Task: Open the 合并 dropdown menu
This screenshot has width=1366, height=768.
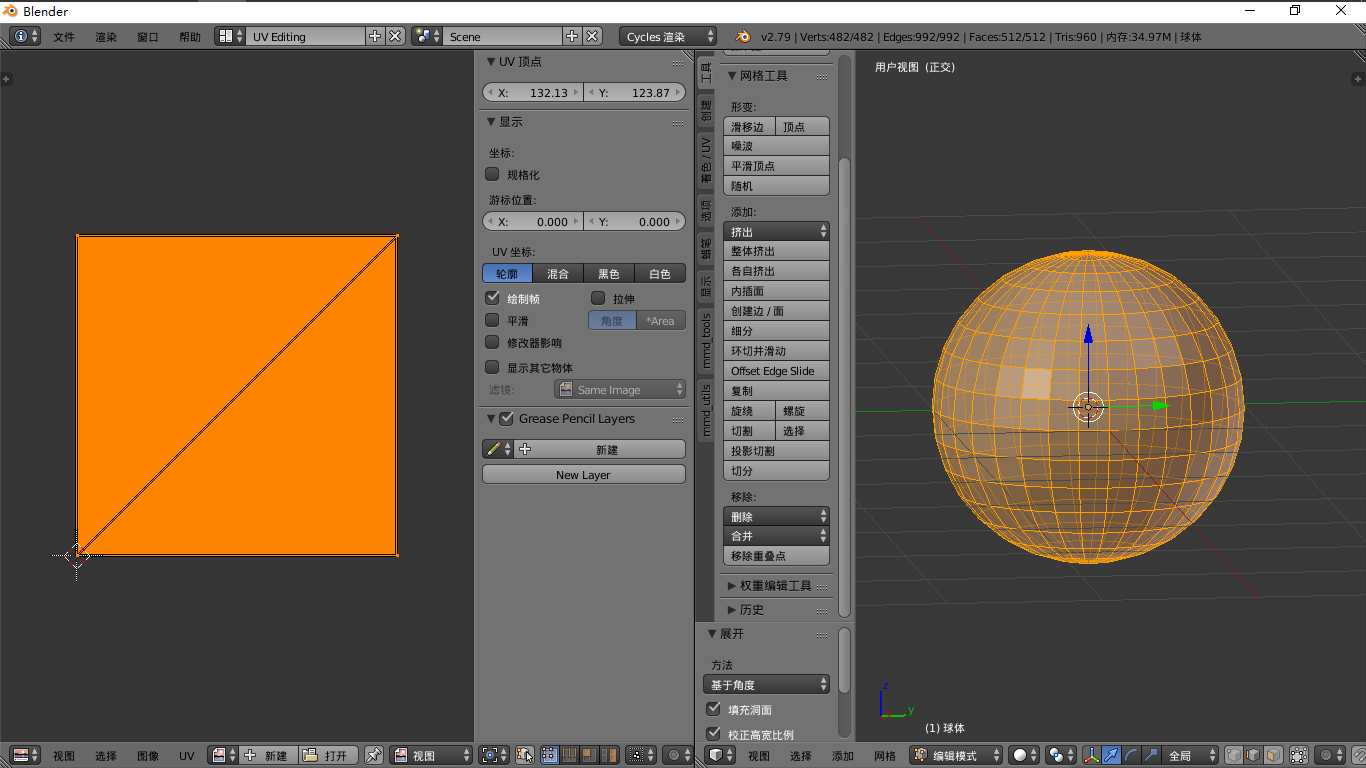Action: pos(776,536)
